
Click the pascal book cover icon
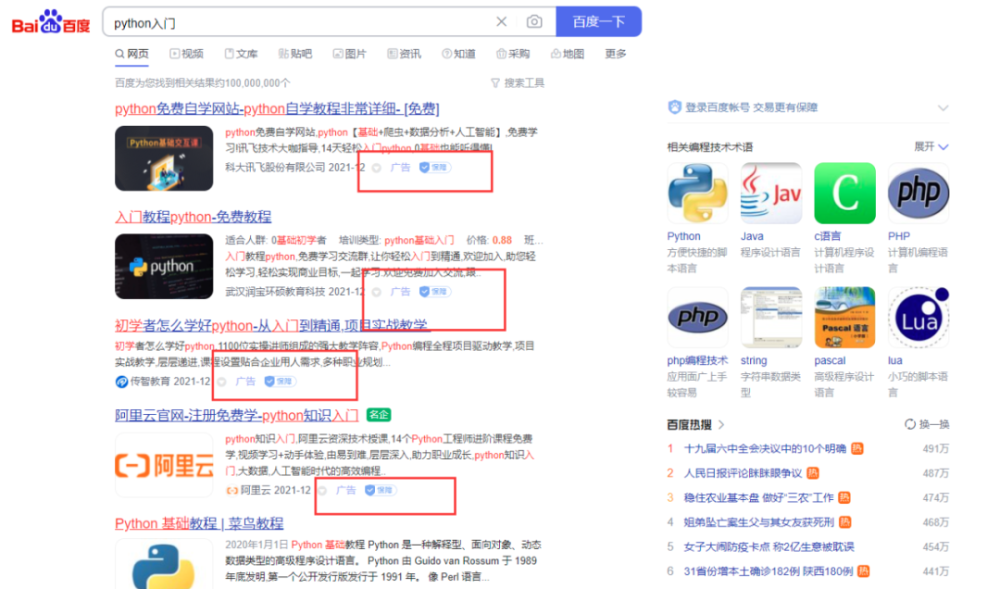pos(845,317)
